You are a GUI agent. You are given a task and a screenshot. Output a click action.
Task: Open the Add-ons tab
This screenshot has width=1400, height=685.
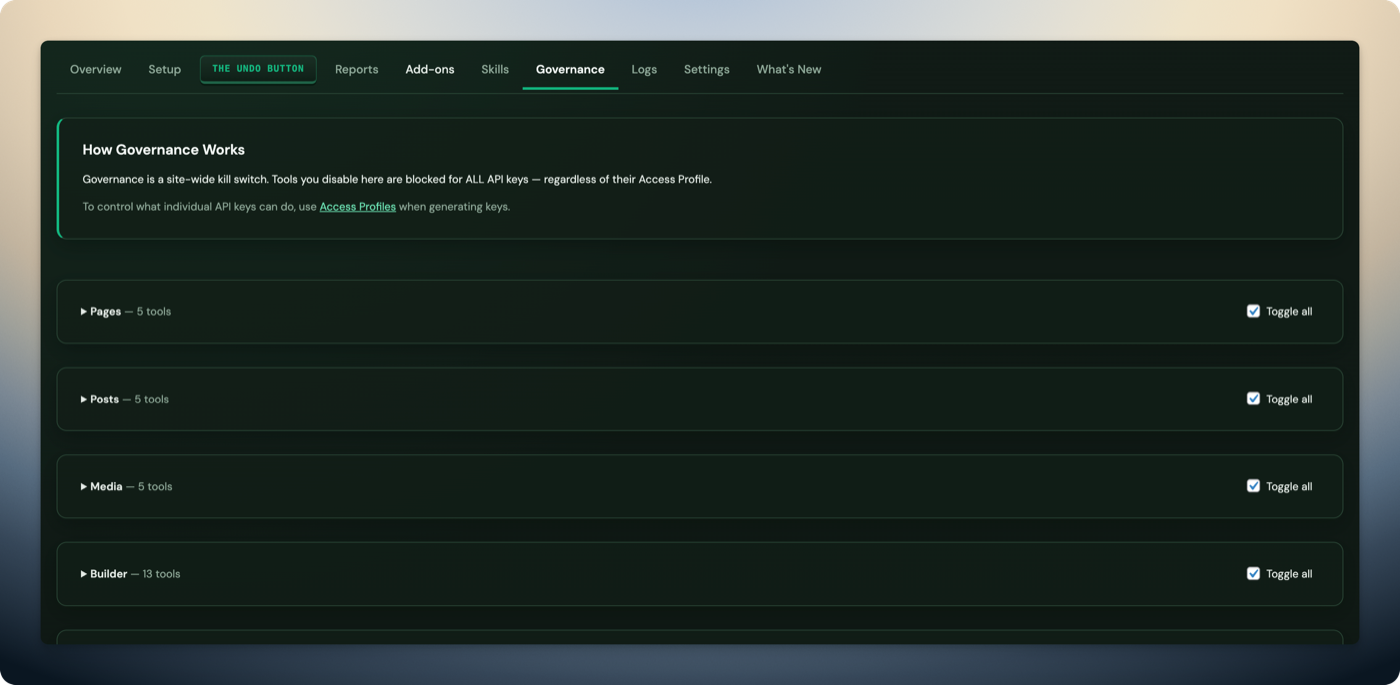(x=429, y=69)
